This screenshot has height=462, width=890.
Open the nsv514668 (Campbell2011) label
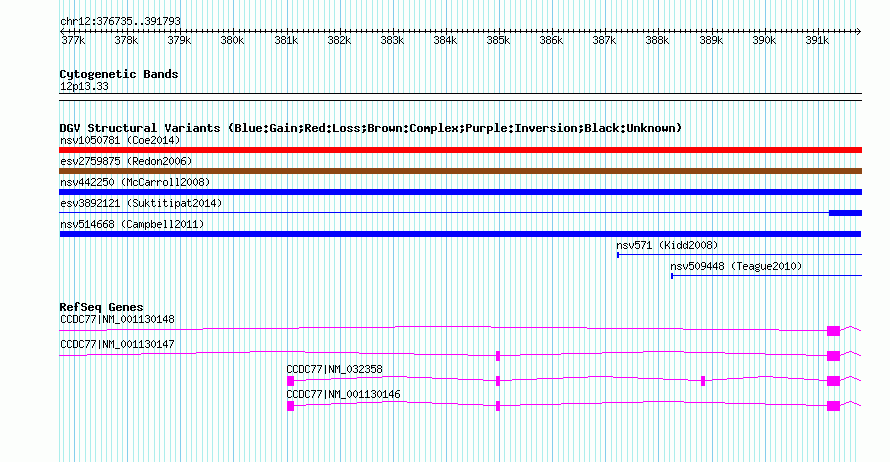132,224
